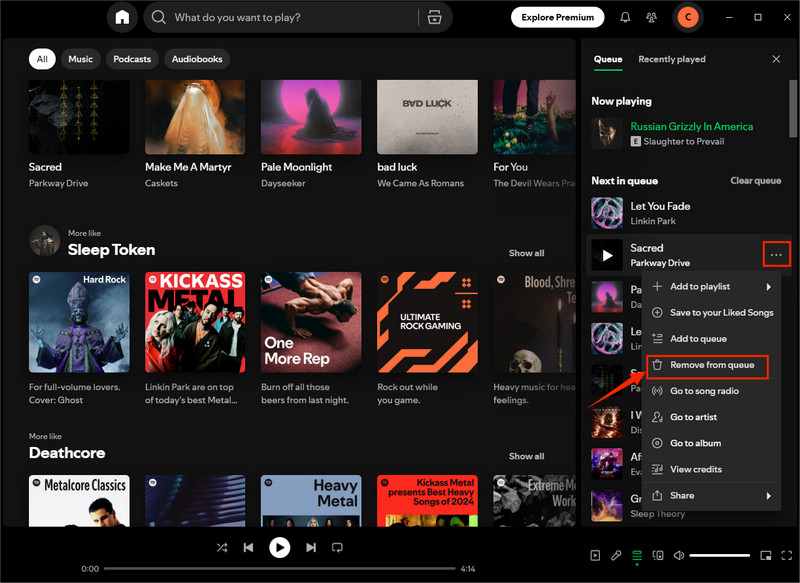Open the notifications bell
Screen dimensions: 800x583
pyautogui.click(x=625, y=17)
